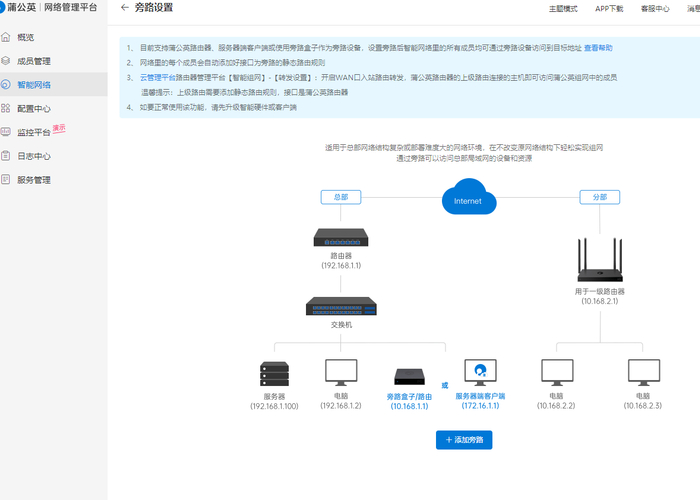Click the 电脑 (10.168.2.3) monitor icon
This screenshot has height=500, width=700.
click(x=644, y=372)
